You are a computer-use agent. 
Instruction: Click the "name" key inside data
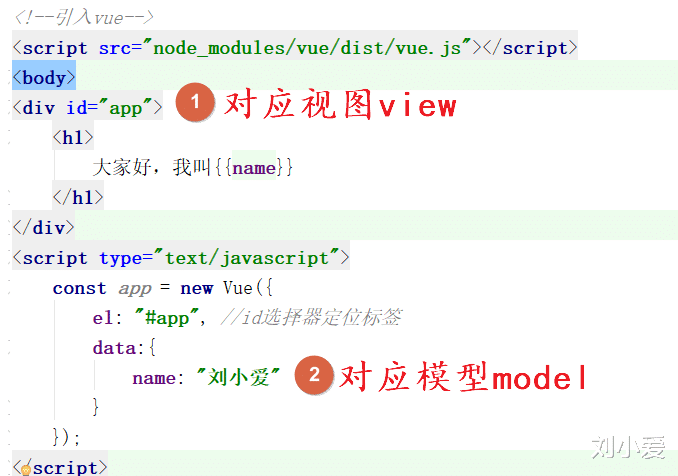tap(154, 378)
